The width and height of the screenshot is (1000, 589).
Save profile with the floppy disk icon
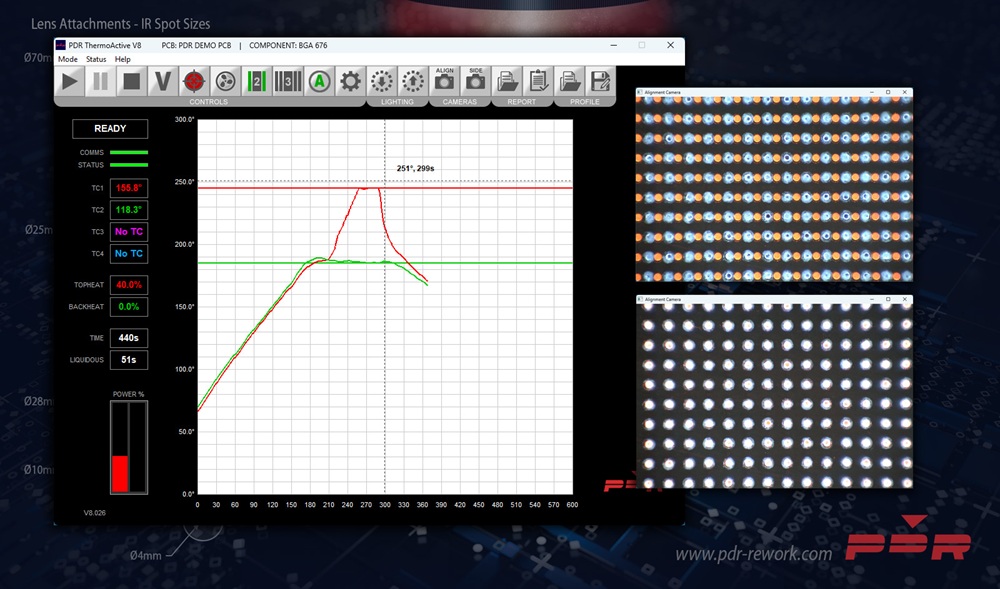pyautogui.click(x=600, y=81)
